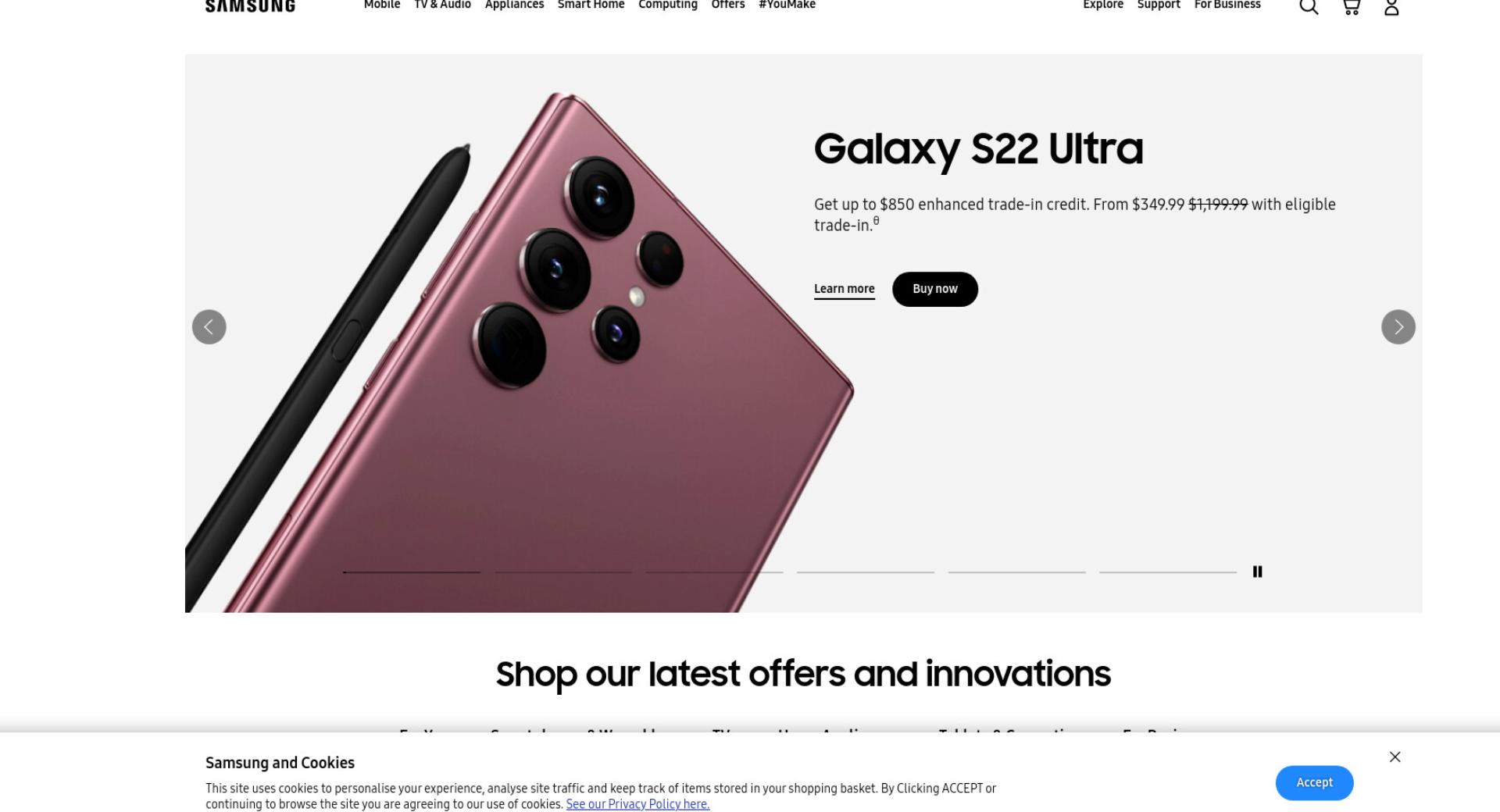The image size is (1500, 812).
Task: Expand the Computing menu
Action: pyautogui.click(x=668, y=5)
